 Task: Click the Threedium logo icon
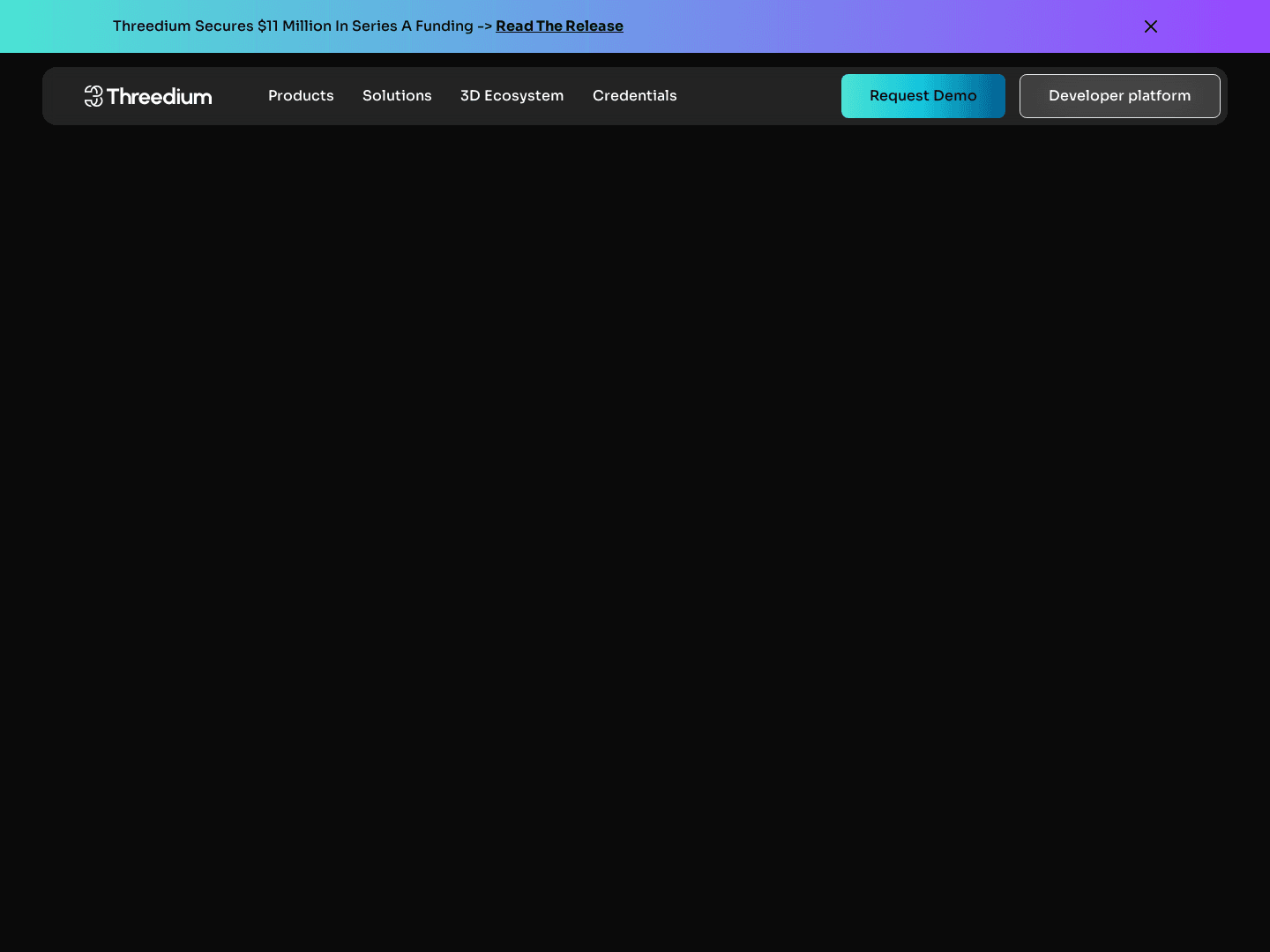click(93, 96)
